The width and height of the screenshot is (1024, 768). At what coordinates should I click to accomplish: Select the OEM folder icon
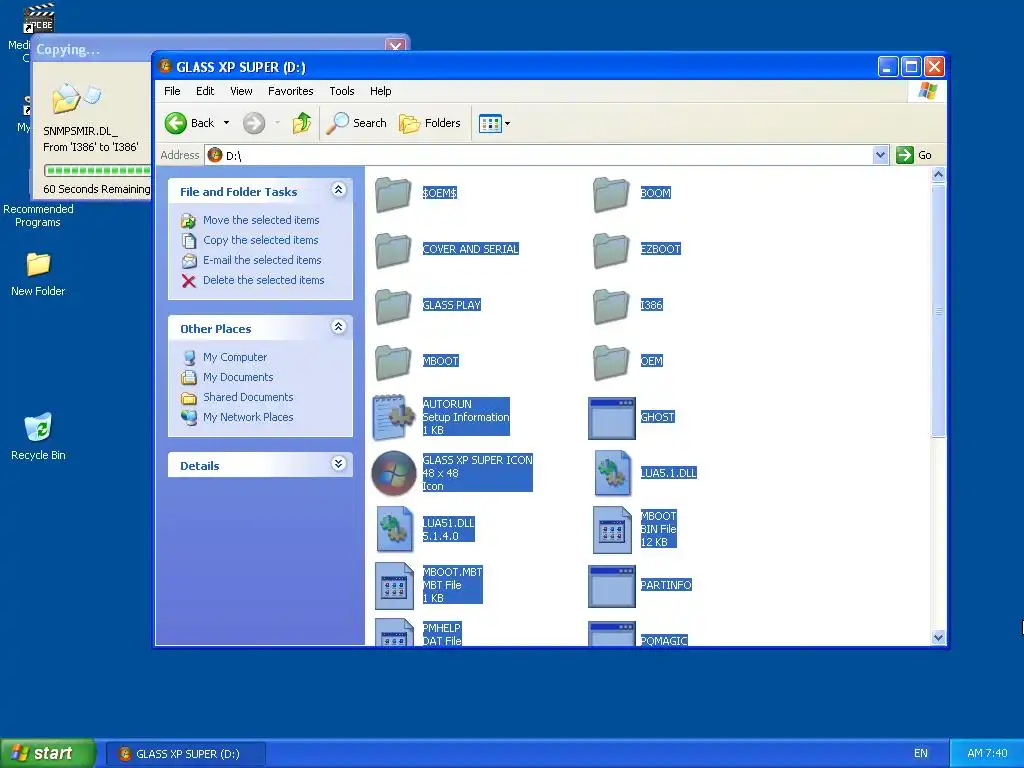[x=611, y=362]
